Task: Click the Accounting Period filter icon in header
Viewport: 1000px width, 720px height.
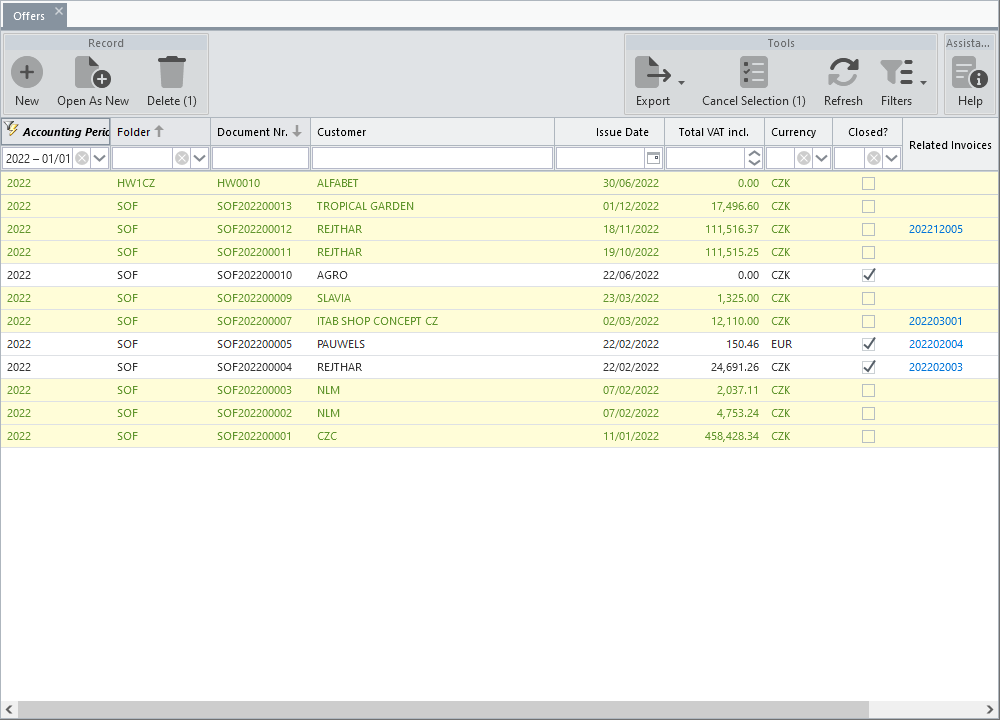Action: tap(11, 129)
